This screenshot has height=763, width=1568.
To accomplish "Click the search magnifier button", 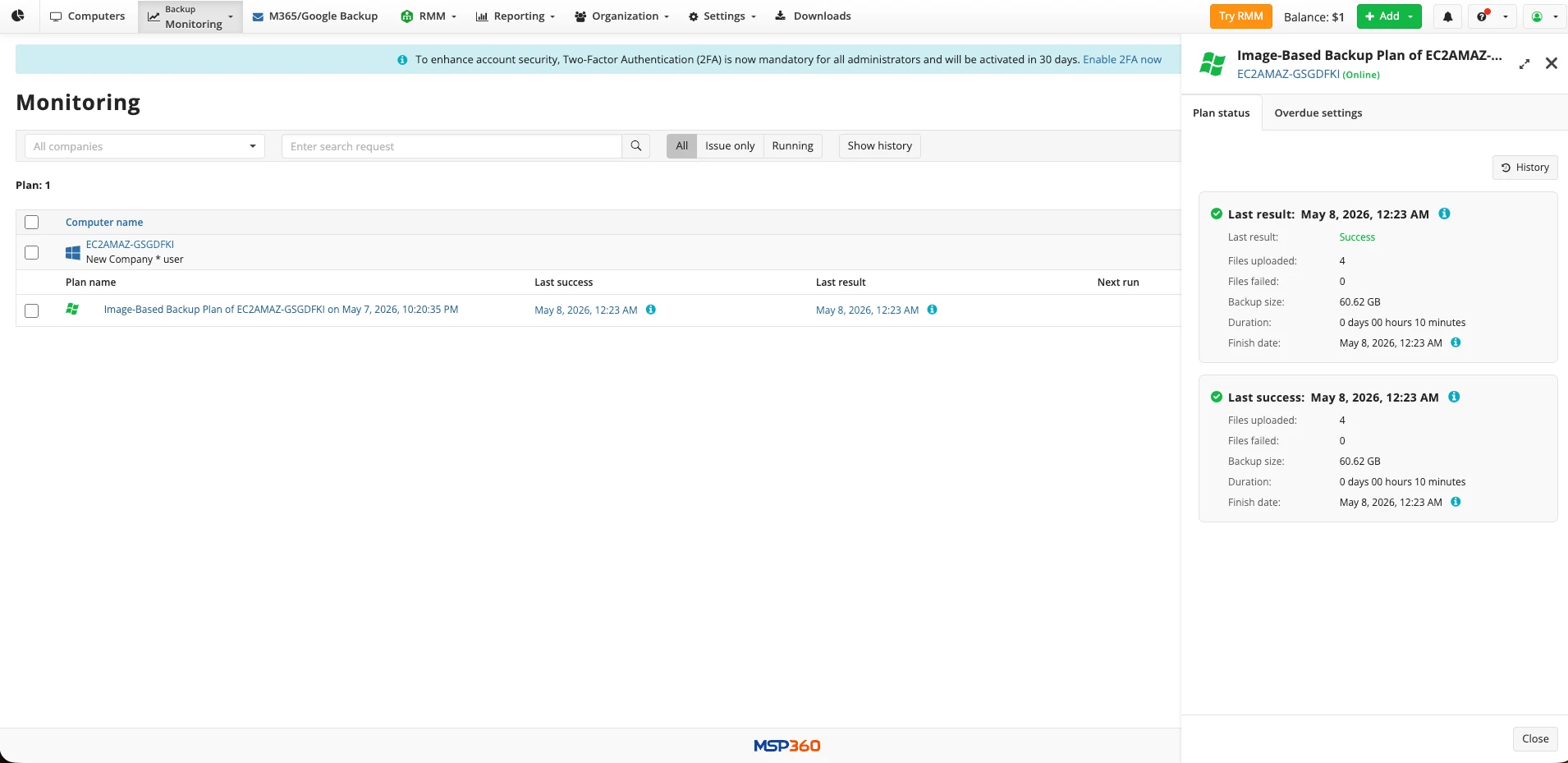I will [x=636, y=146].
